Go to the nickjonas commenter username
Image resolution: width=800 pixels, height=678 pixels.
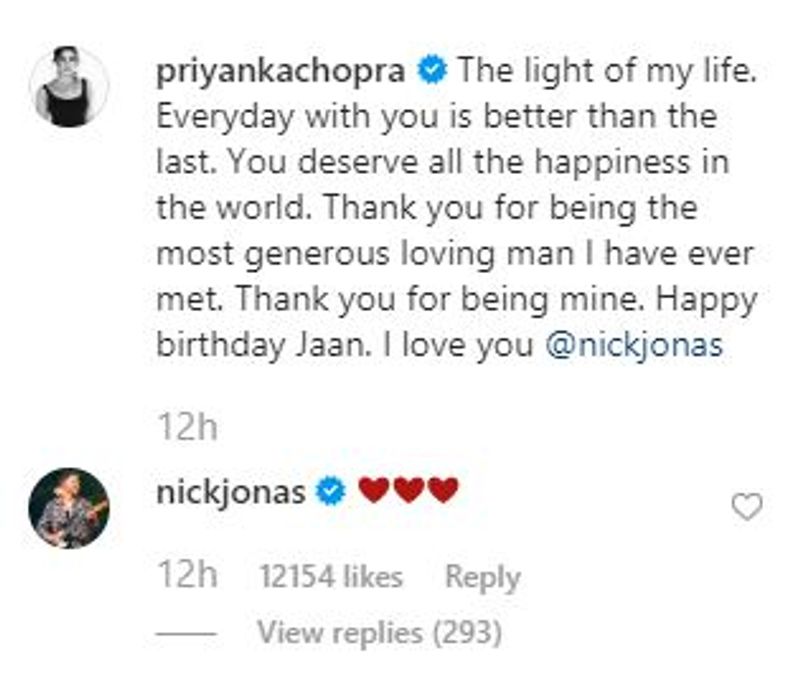coord(231,491)
